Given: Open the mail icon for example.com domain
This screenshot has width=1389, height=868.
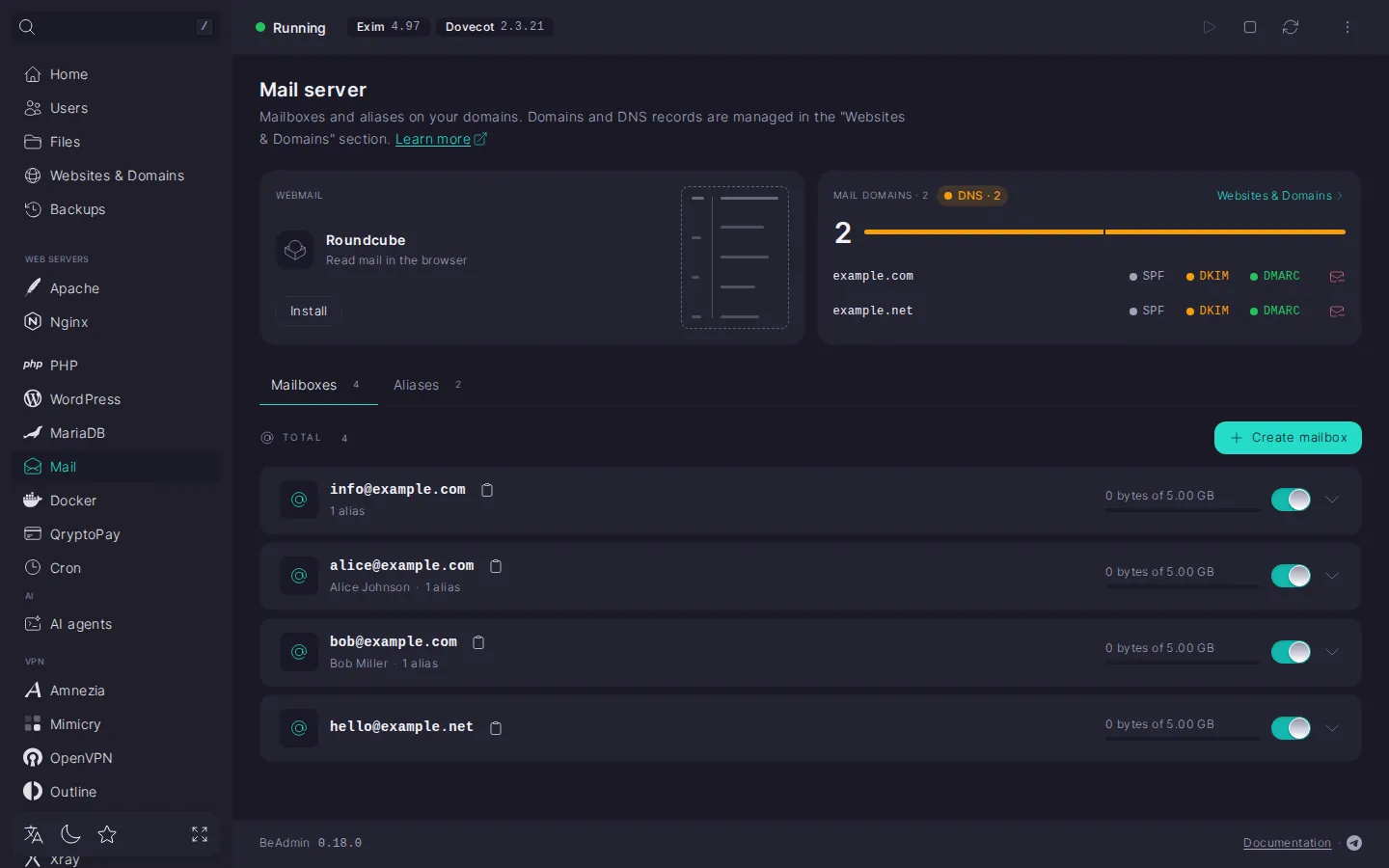Looking at the screenshot, I should (x=1337, y=277).
